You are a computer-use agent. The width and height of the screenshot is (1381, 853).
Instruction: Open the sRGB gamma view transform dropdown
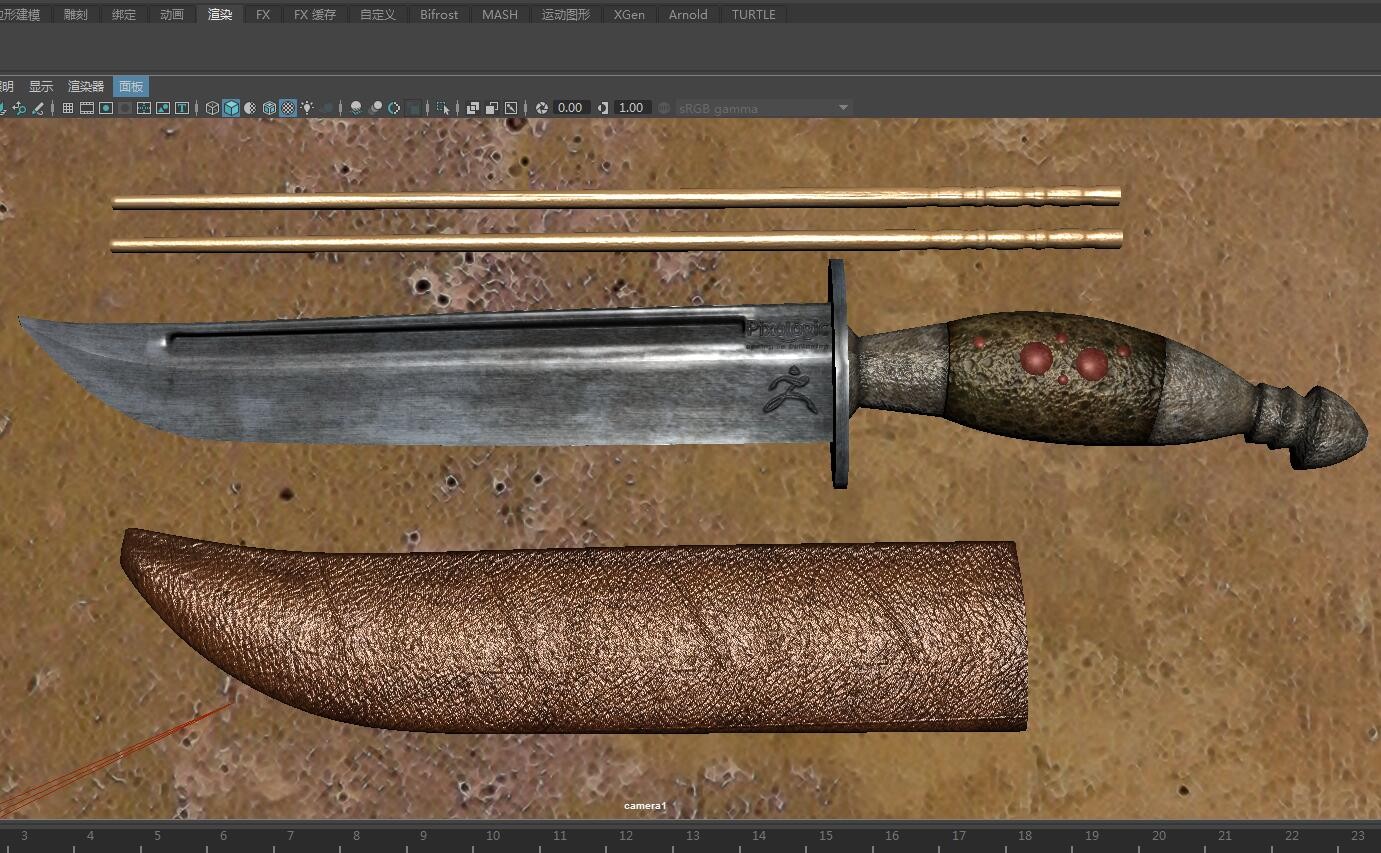pyautogui.click(x=764, y=108)
